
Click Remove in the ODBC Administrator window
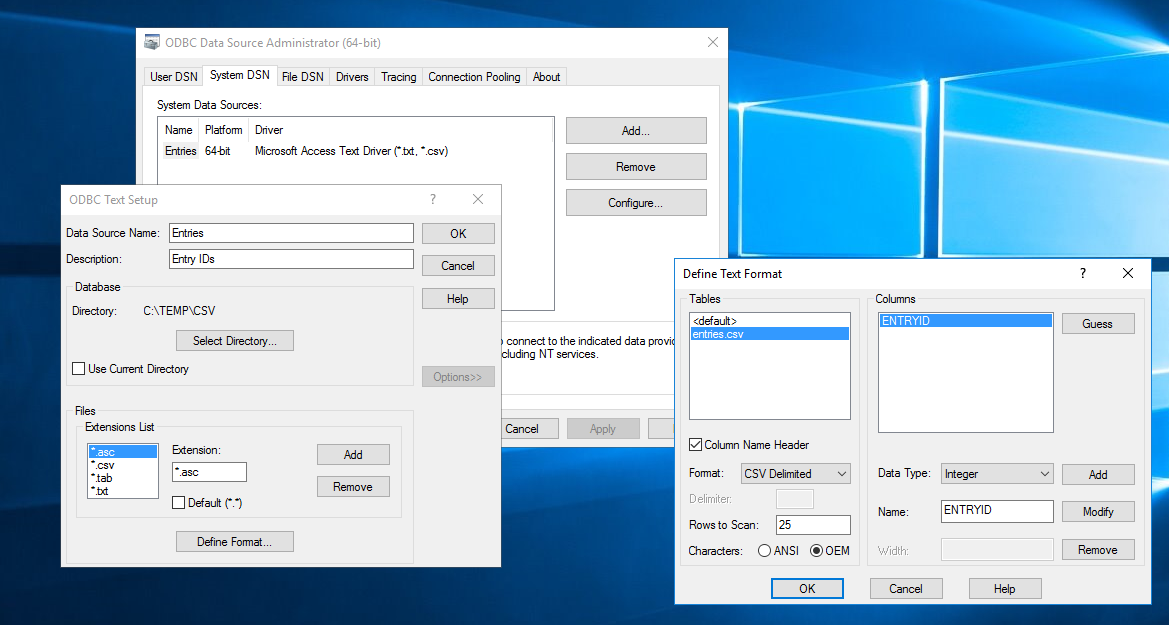click(636, 166)
